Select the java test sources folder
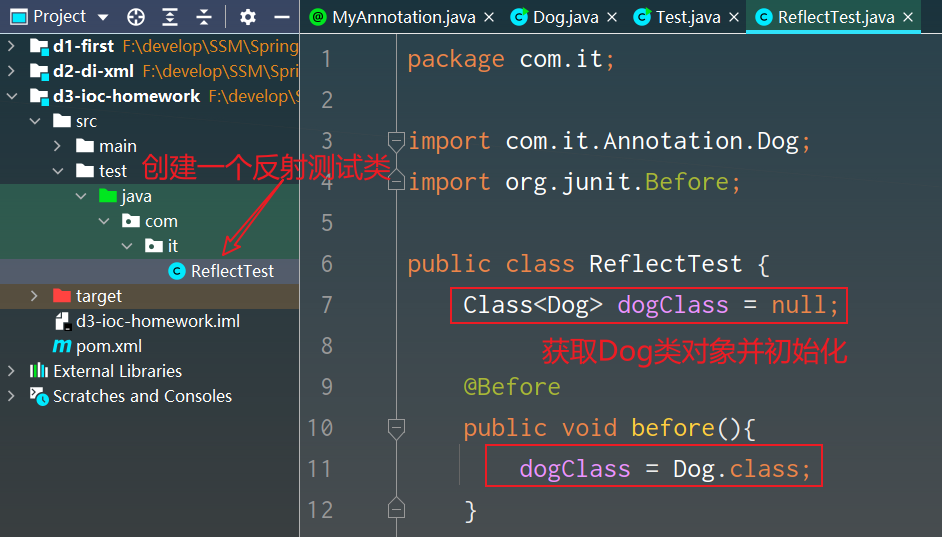 coord(150,196)
